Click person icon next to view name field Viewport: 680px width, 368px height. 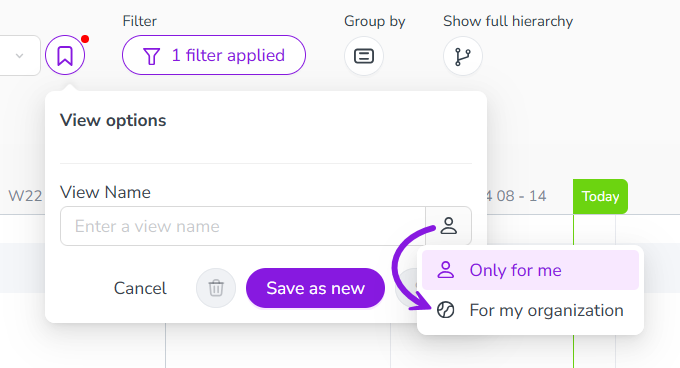click(448, 226)
